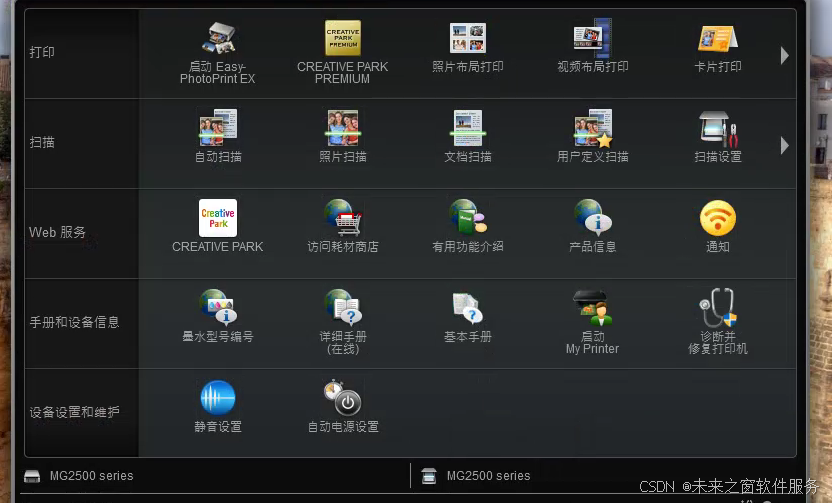This screenshot has height=503, width=832.
Task: Open 产品信息 product information
Action: [593, 226]
